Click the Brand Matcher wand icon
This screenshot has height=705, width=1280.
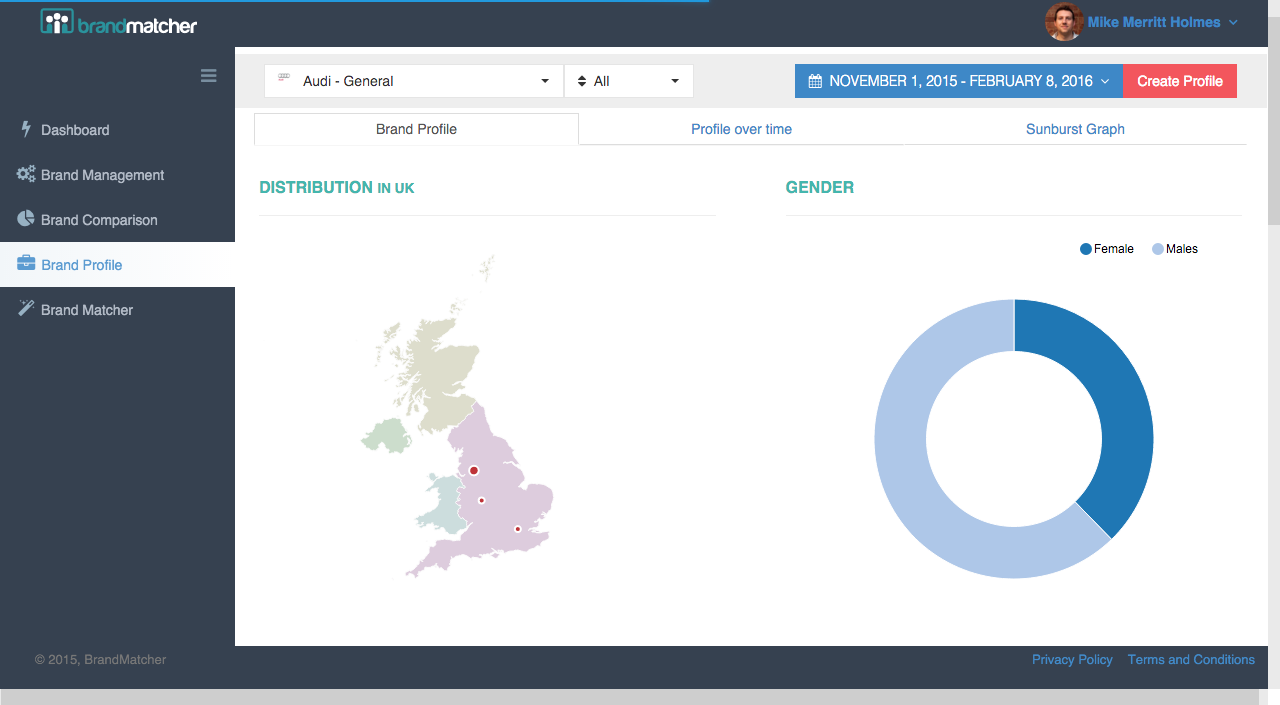(26, 309)
